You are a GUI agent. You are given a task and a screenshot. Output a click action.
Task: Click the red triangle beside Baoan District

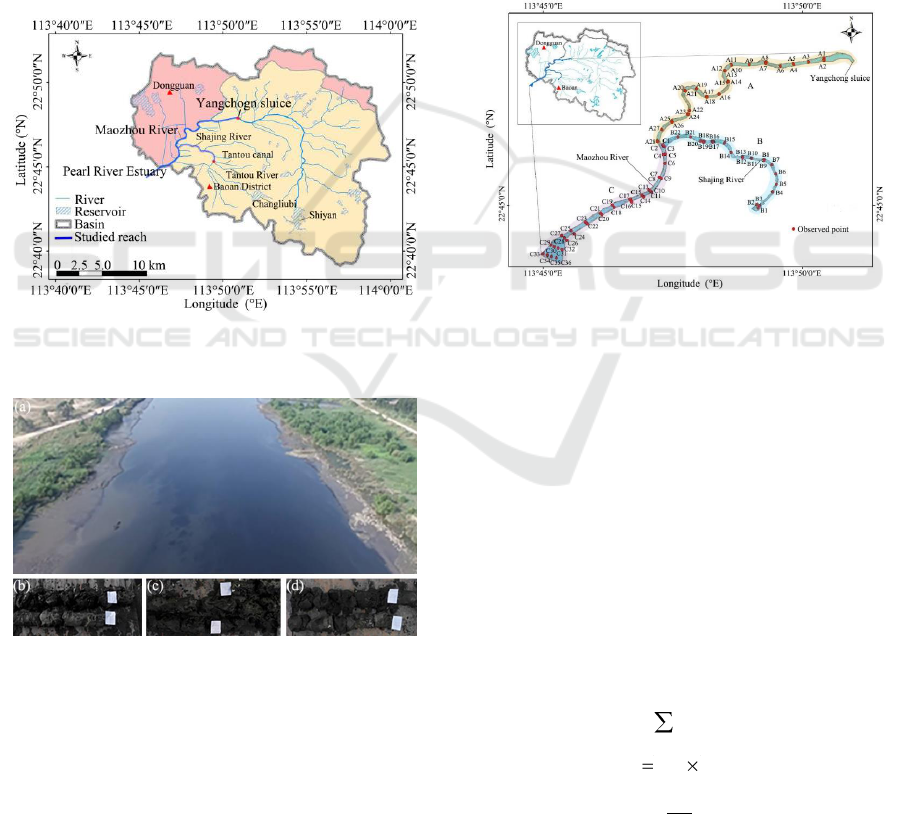tap(209, 187)
